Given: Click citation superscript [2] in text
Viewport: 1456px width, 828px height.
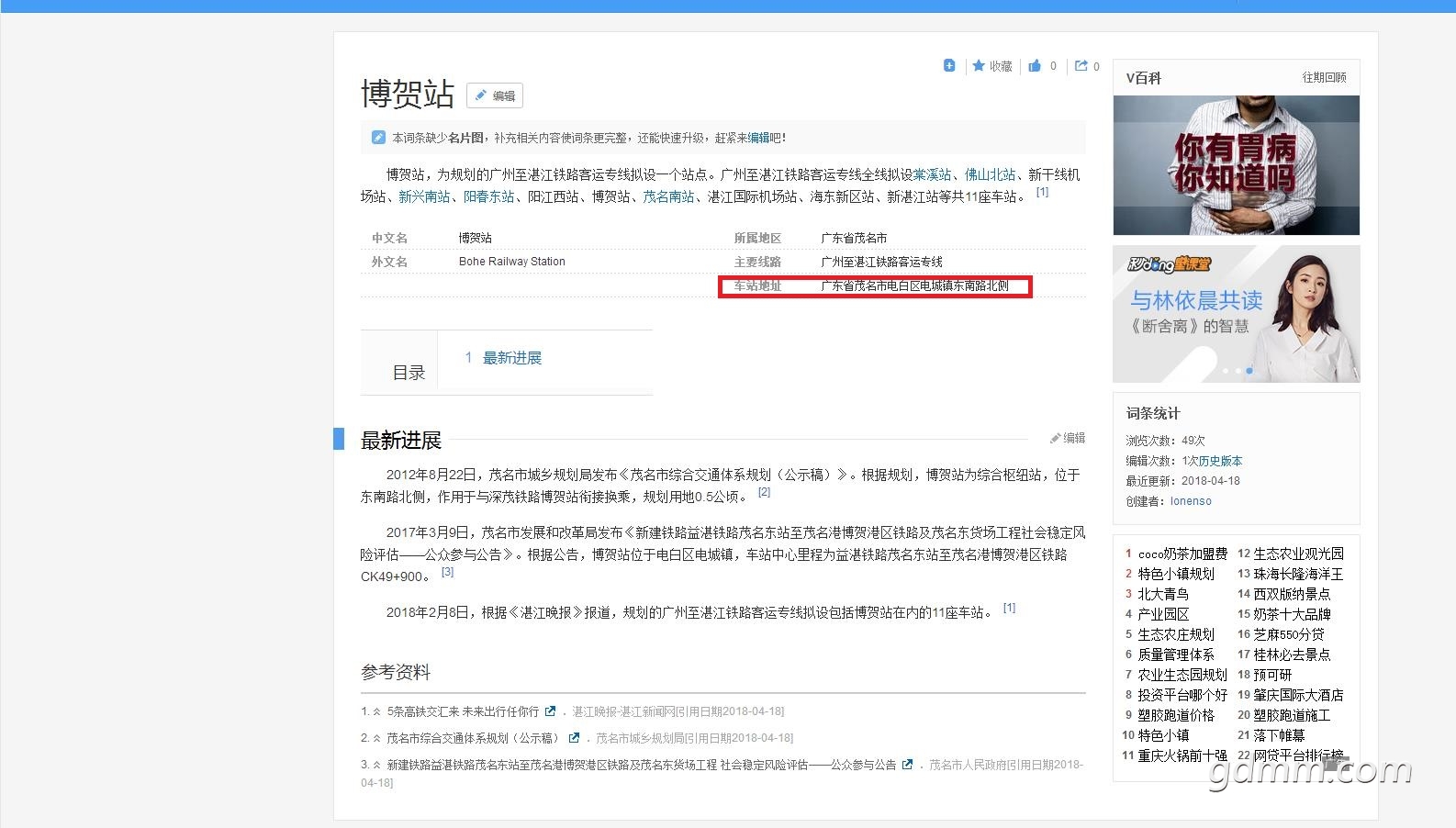Looking at the screenshot, I should coord(764,493).
